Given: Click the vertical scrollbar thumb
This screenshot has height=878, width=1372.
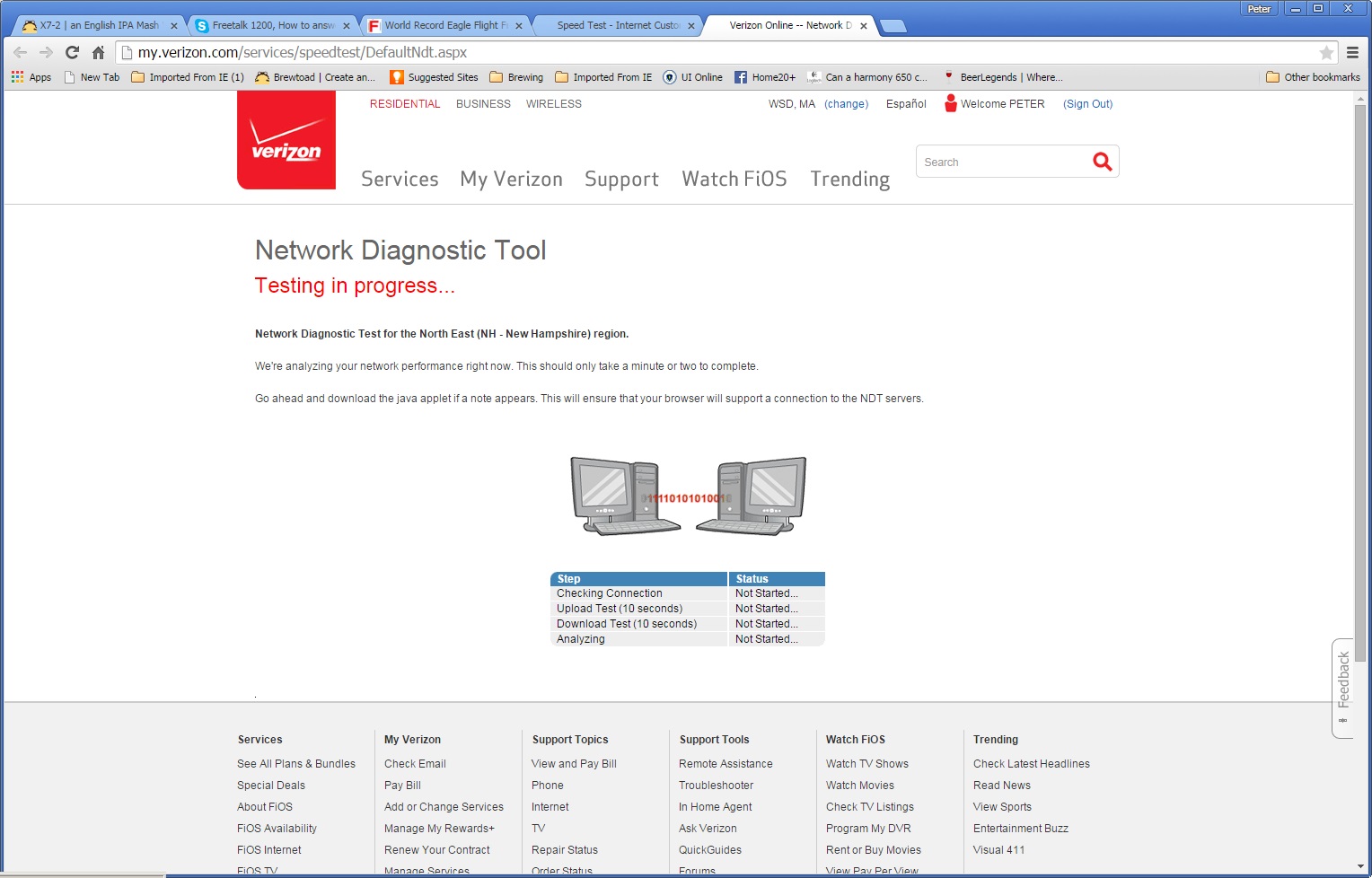Looking at the screenshot, I should (x=1360, y=383).
